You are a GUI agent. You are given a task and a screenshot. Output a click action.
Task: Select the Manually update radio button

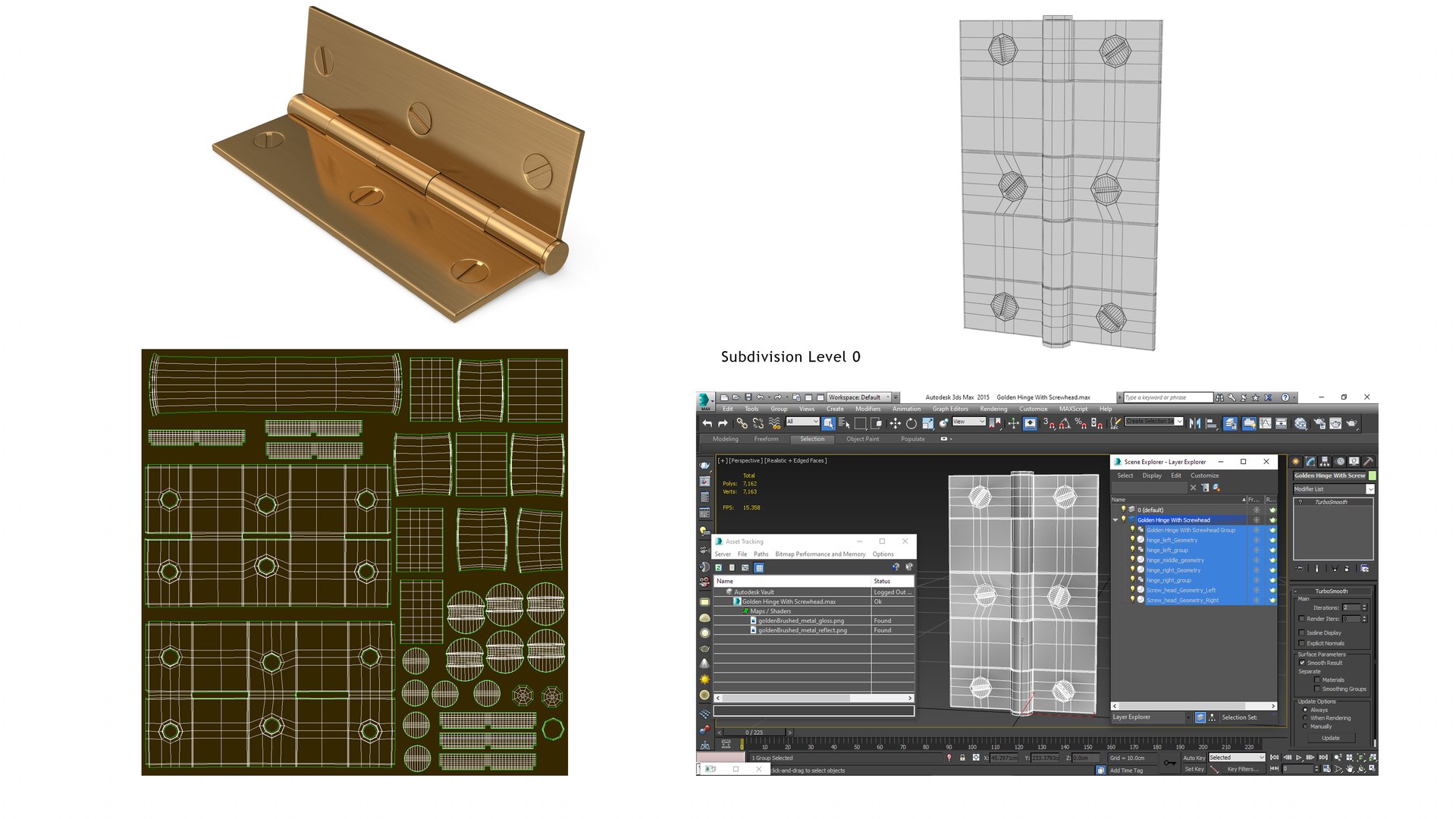1305,726
